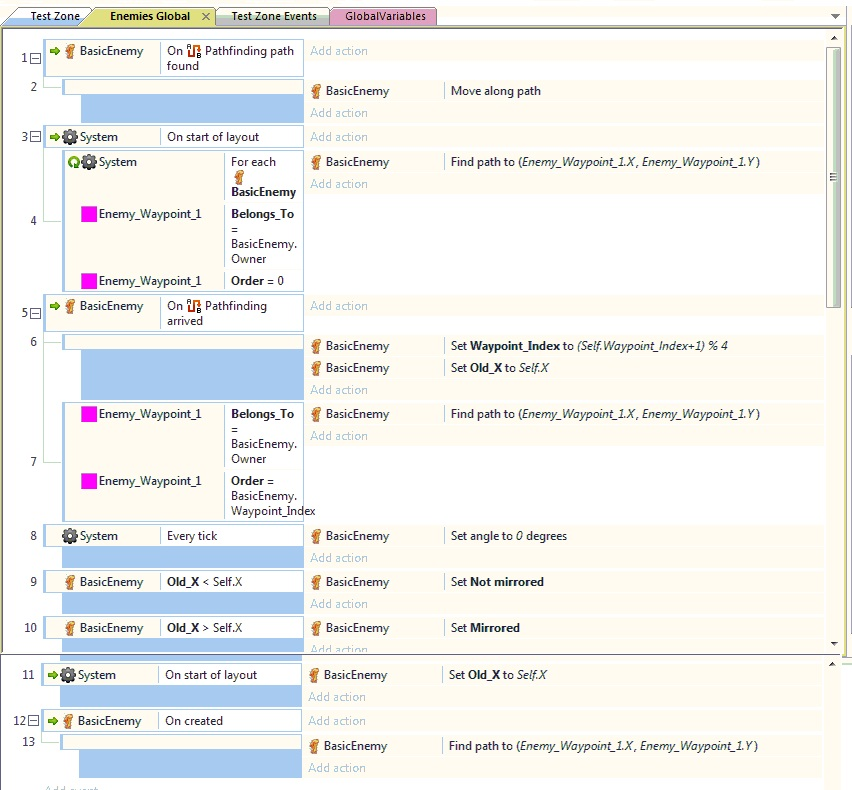This screenshot has height=790, width=852.
Task: Click 'Add action' in event 3 row
Action: pyautogui.click(x=339, y=137)
